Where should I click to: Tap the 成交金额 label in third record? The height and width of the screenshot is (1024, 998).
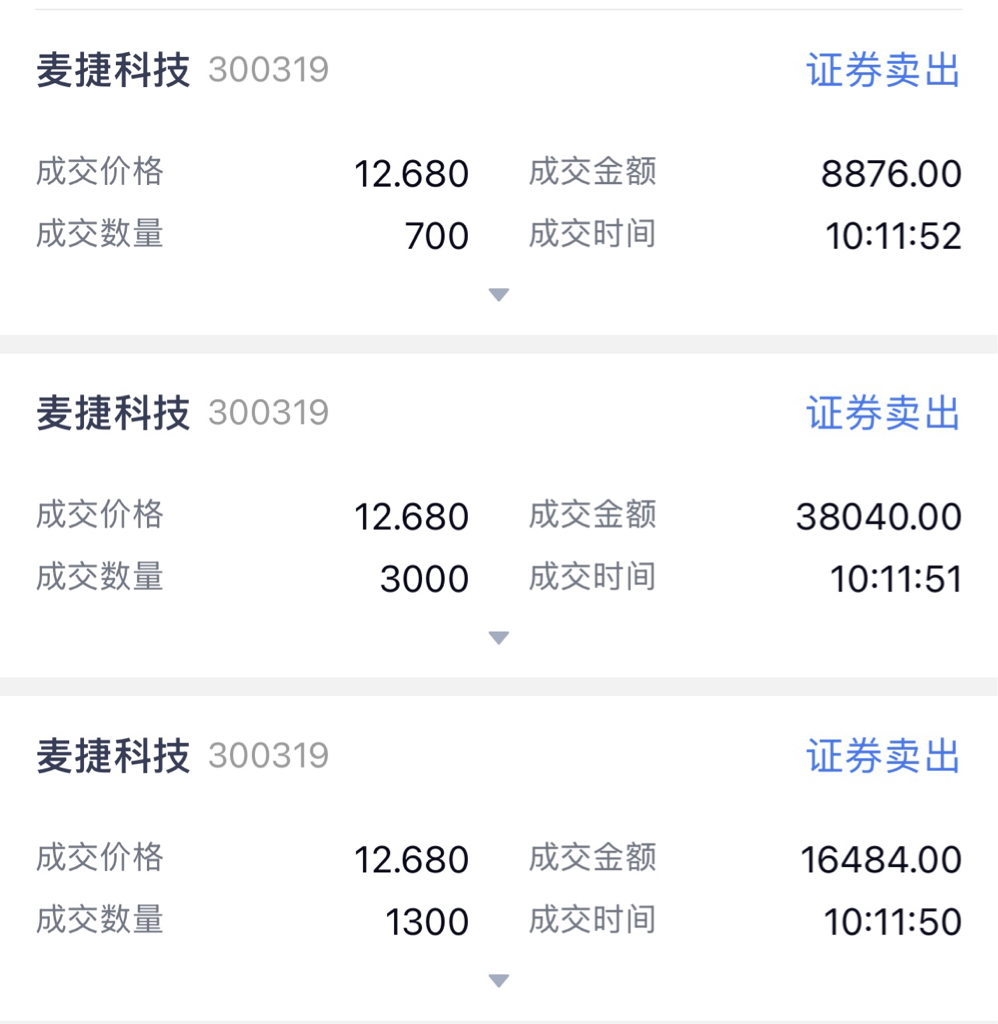(x=592, y=857)
